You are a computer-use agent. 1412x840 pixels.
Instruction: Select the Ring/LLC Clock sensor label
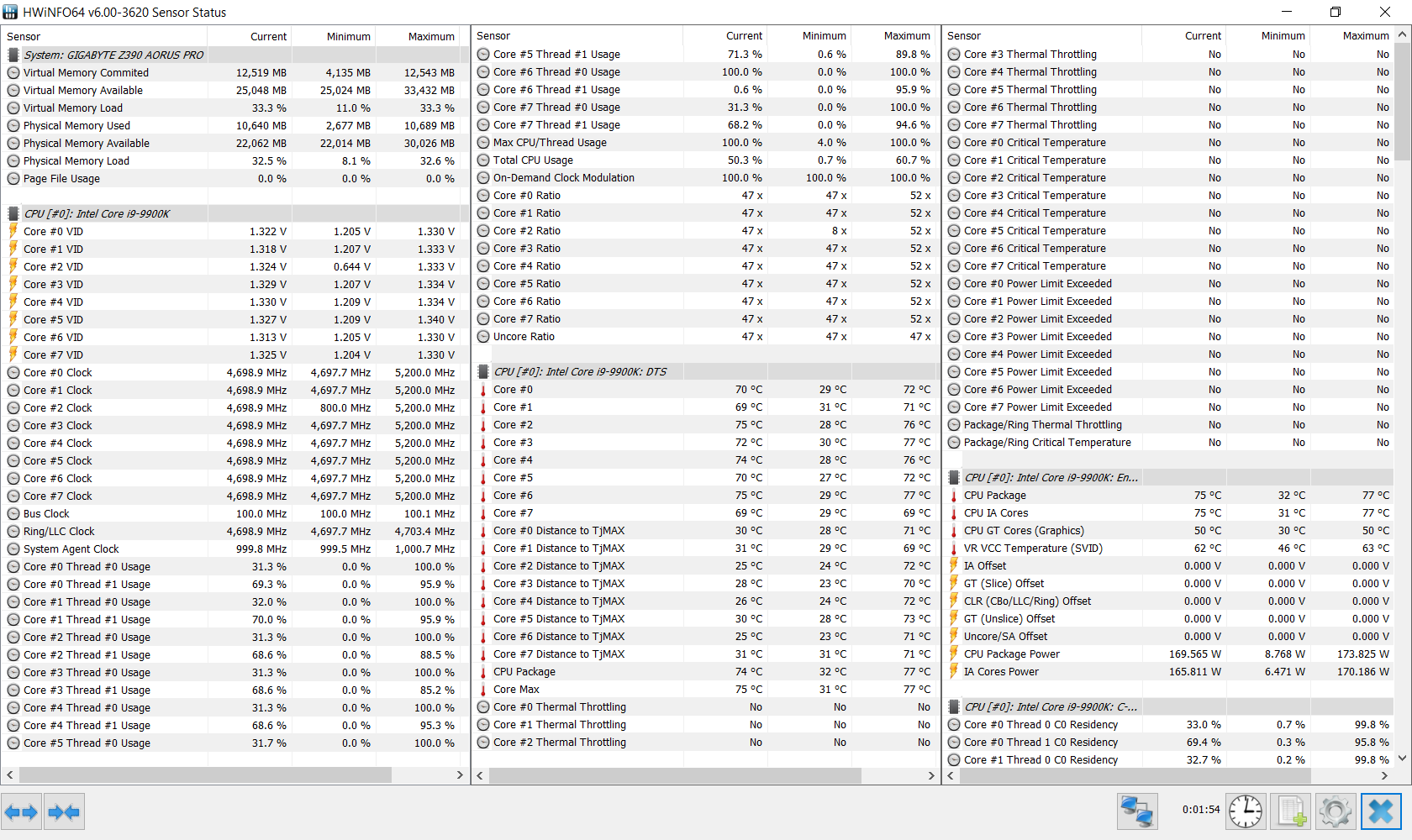tap(59, 531)
